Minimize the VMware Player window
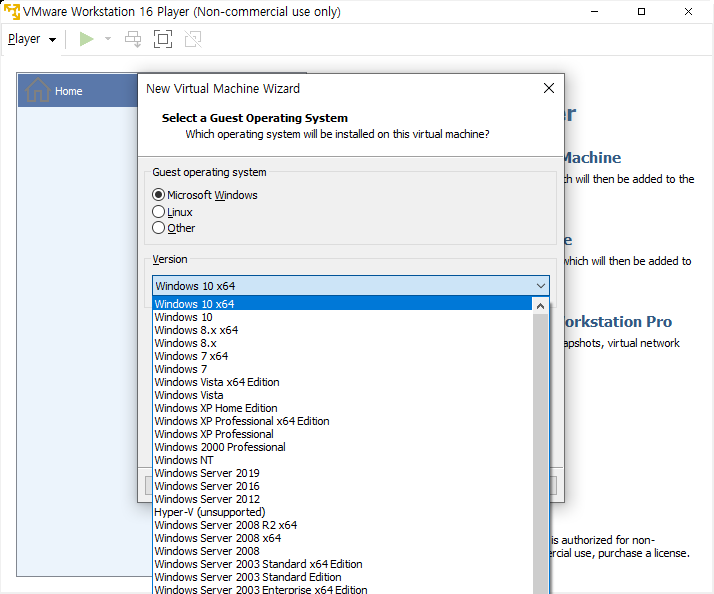Viewport: 714px width, 594px height. click(x=594, y=11)
